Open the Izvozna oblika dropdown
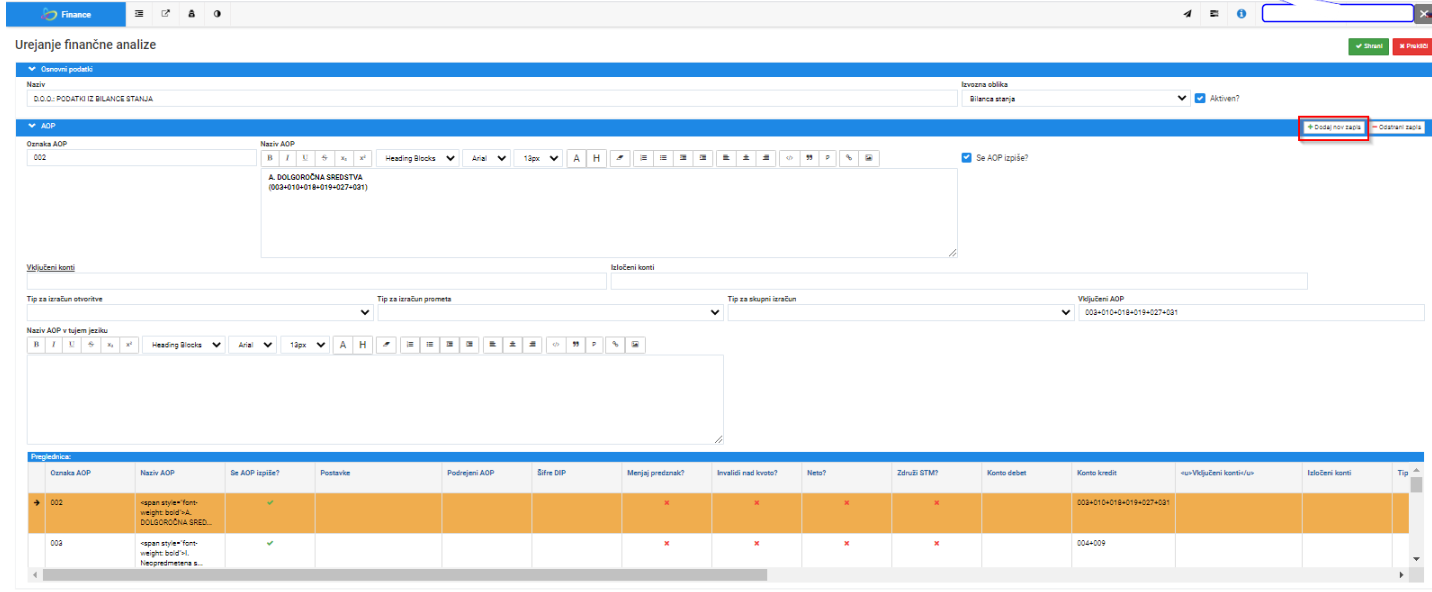Screen dimensions: 1432x592 click(1075, 99)
